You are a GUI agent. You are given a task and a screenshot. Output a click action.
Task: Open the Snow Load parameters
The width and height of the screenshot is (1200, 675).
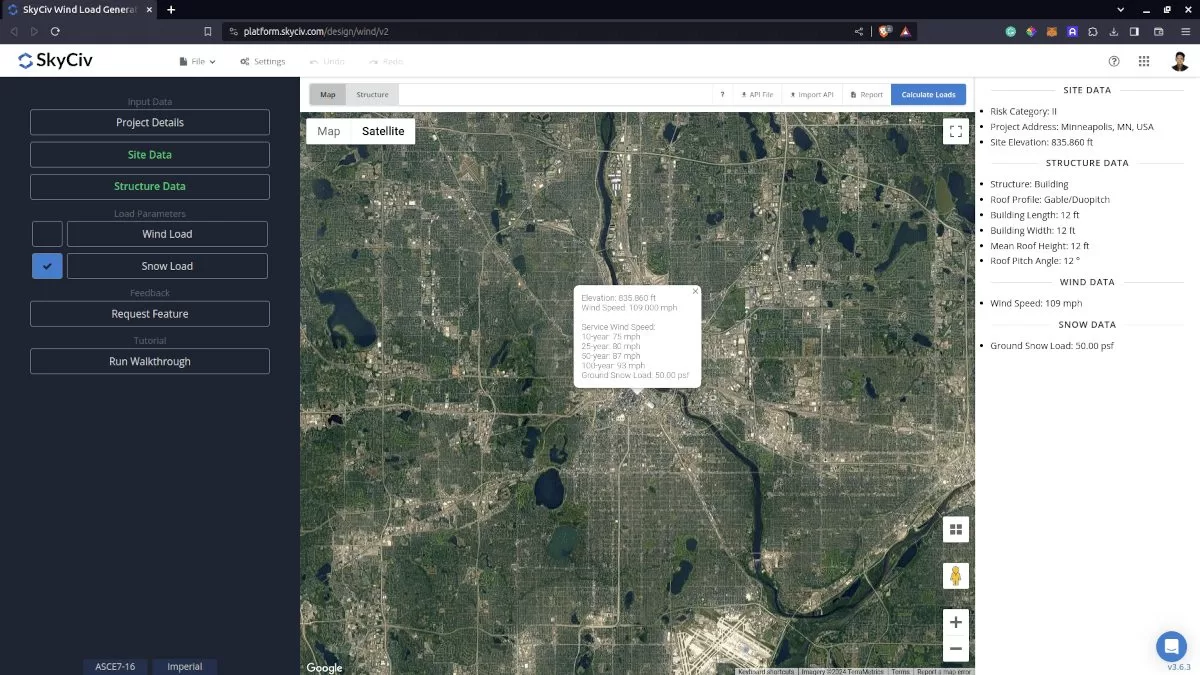coord(167,266)
